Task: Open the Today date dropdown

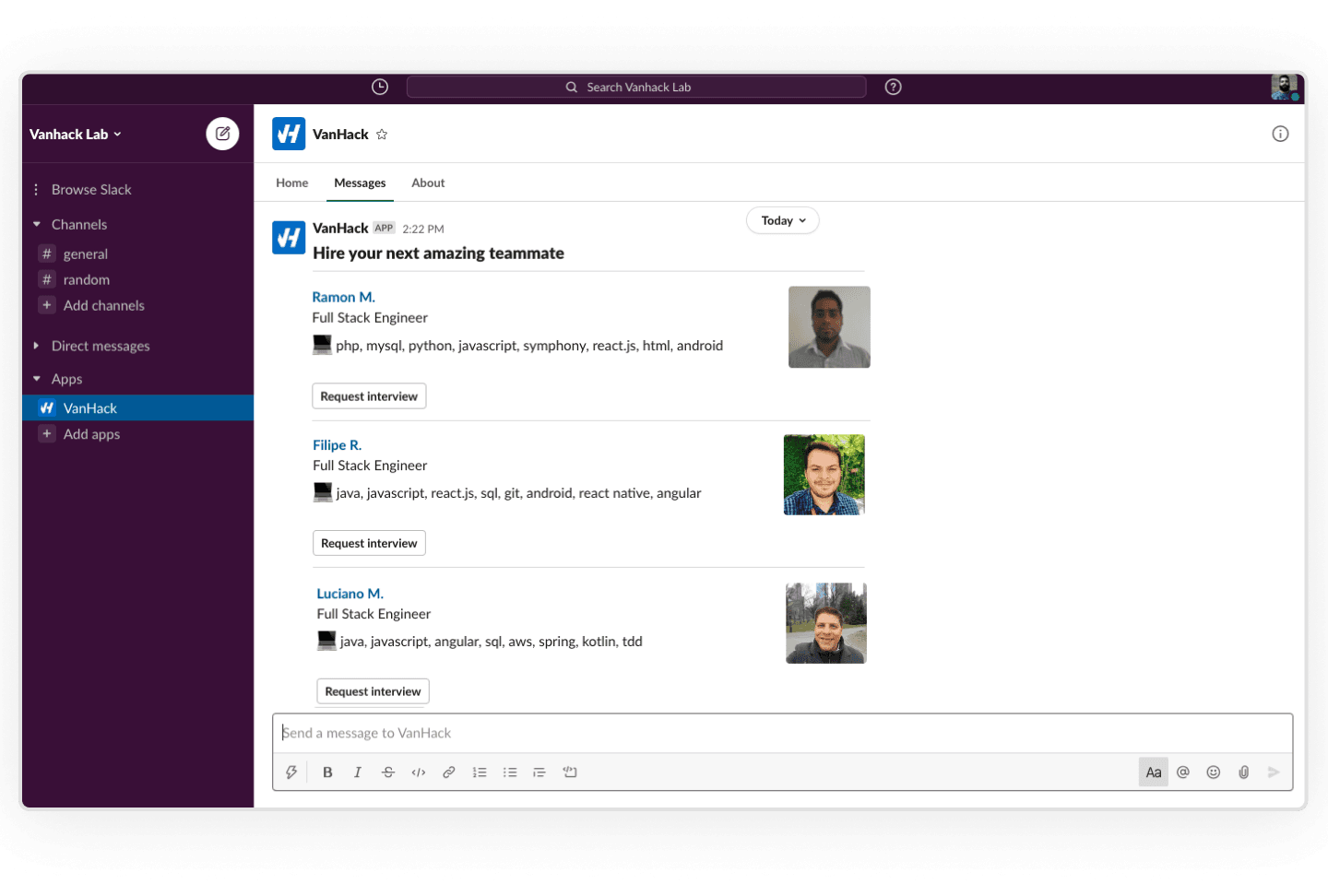Action: (782, 220)
